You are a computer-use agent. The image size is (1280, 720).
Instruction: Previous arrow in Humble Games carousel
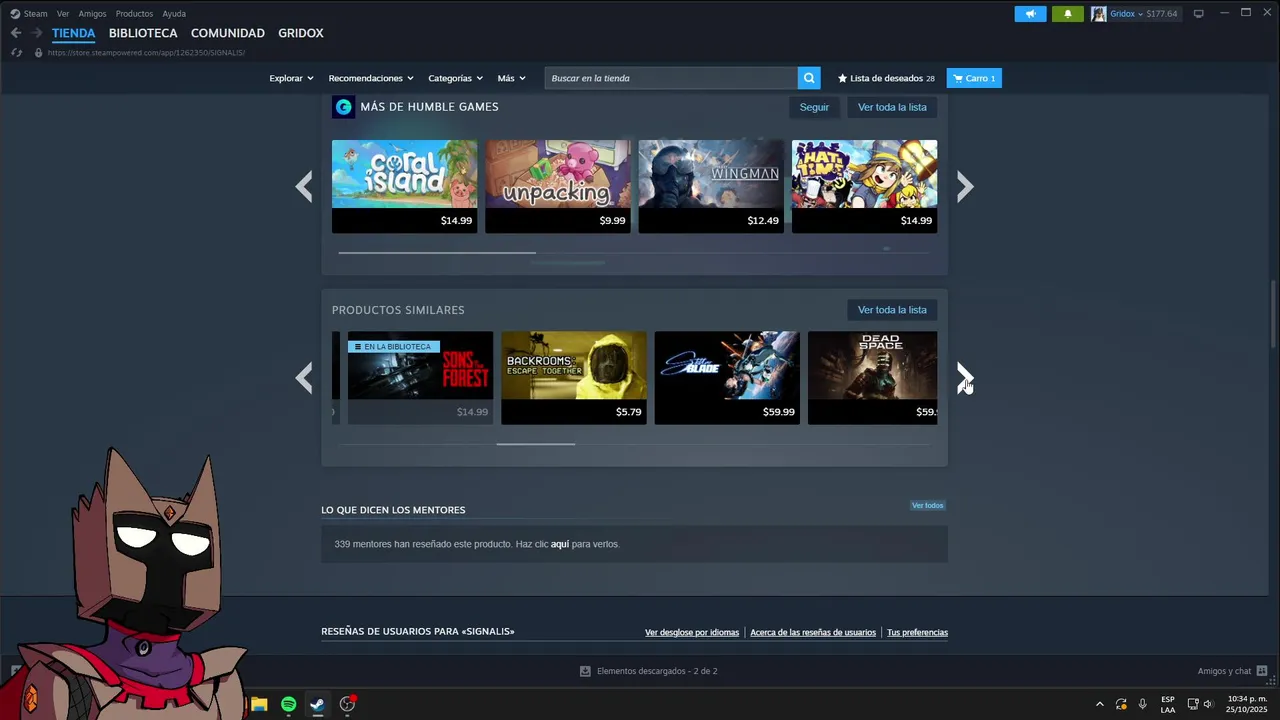point(304,187)
